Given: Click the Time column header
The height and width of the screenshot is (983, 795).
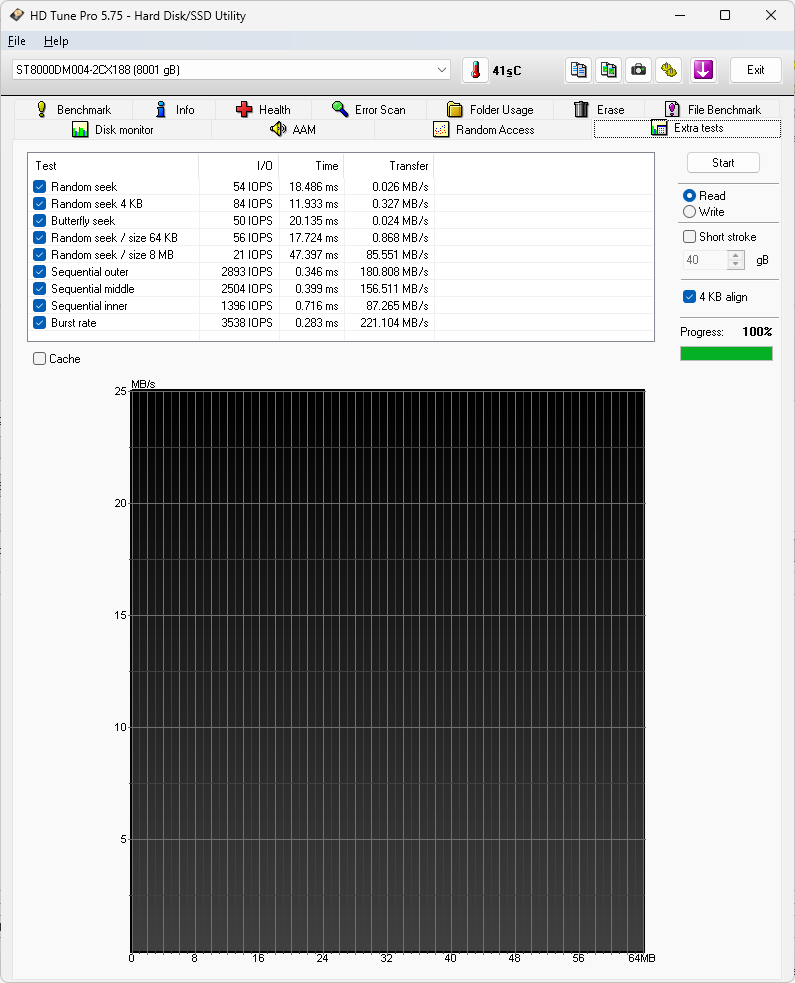Looking at the screenshot, I should pos(311,166).
